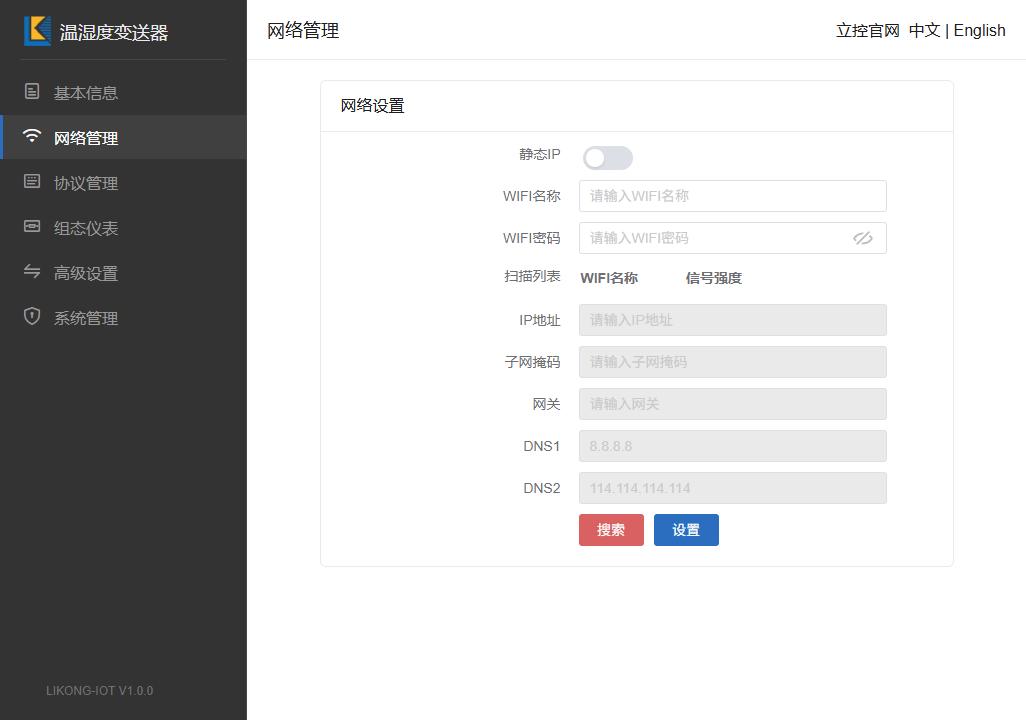Screen dimensions: 1026x720
Task: Switch language to English
Action: point(980,31)
